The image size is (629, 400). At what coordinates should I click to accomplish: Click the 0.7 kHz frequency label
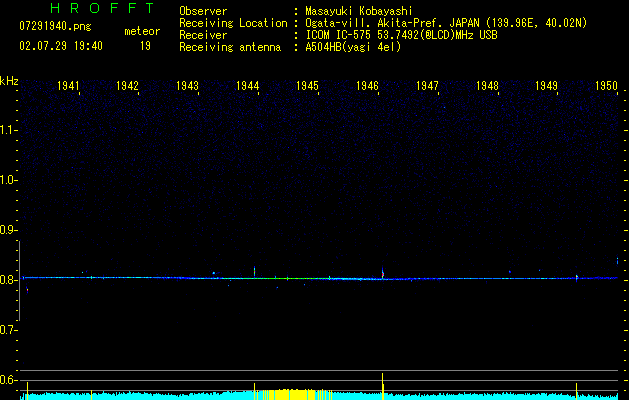point(8,330)
